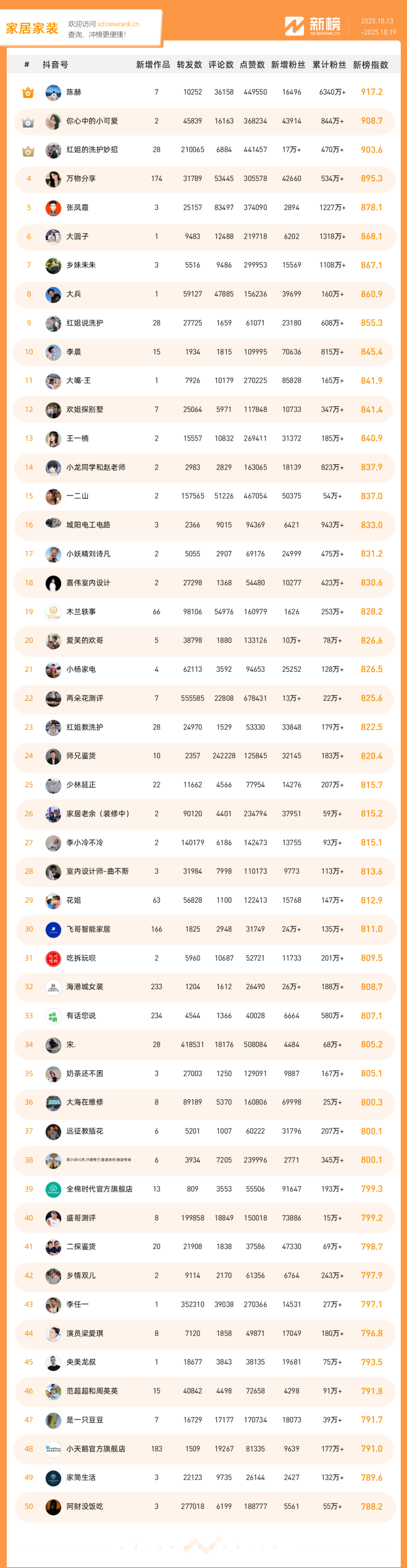Click the gold crown icon beside 陈赫

click(x=28, y=92)
